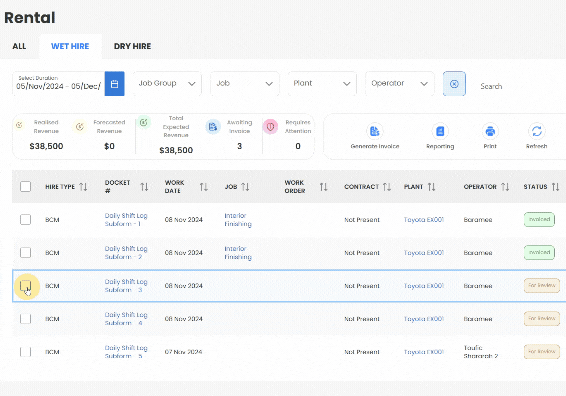The width and height of the screenshot is (566, 396).
Task: Toggle the select-all header checkbox
Action: tap(26, 187)
